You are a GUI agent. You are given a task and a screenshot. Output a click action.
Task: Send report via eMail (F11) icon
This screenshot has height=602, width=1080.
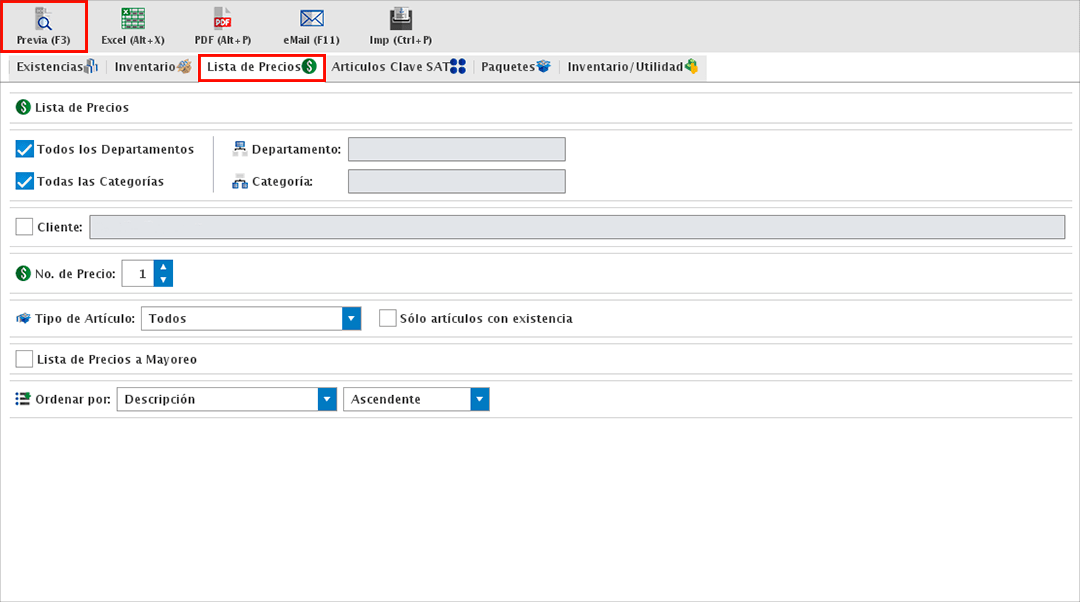(x=312, y=19)
